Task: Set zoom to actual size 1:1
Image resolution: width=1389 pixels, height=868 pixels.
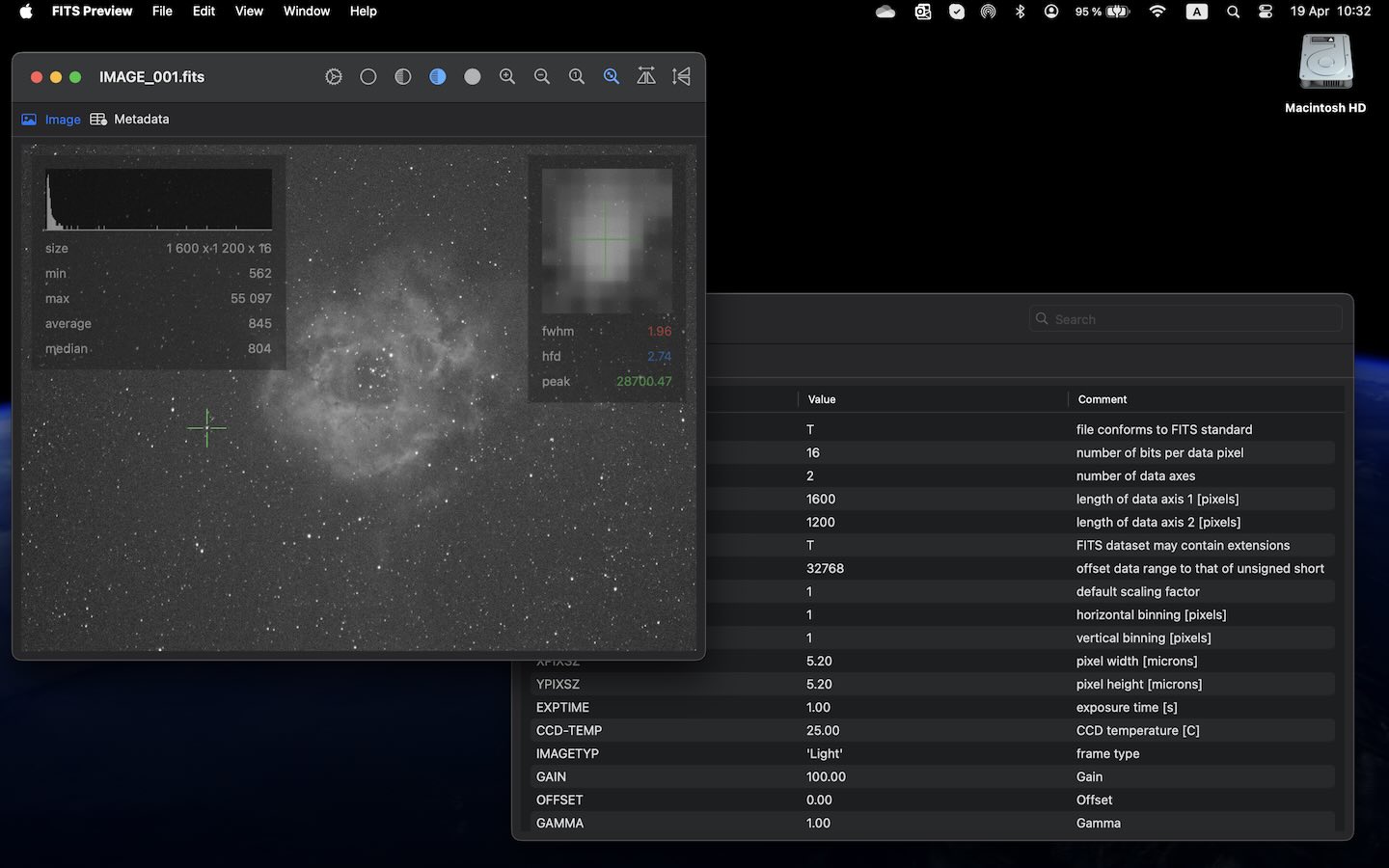Action: pyautogui.click(x=577, y=76)
